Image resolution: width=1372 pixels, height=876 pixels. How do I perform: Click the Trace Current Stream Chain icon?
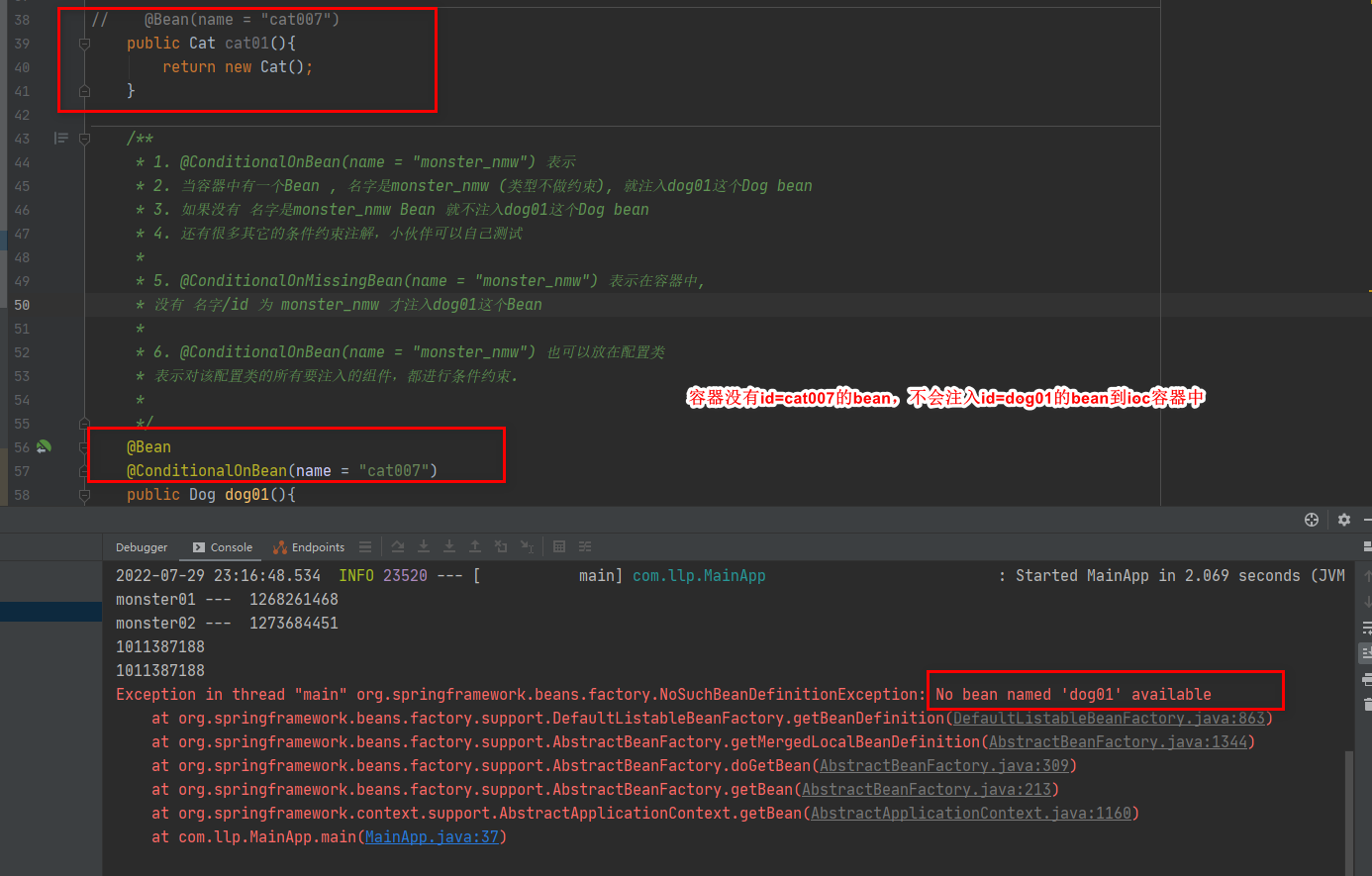click(x=585, y=546)
